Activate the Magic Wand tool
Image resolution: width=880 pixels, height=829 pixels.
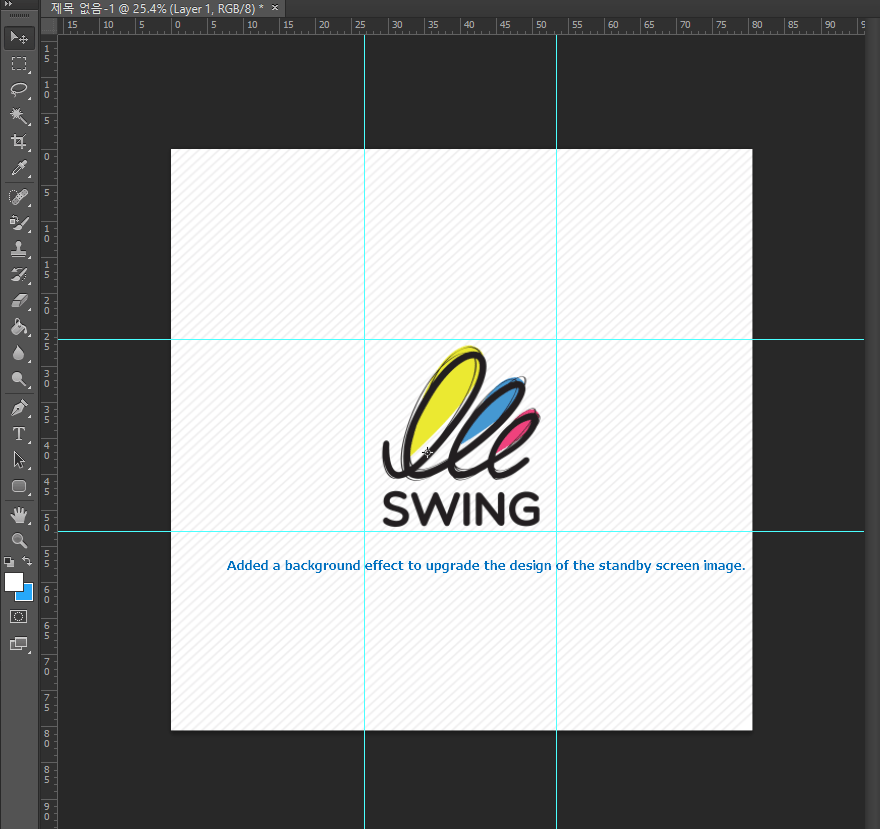[x=19, y=117]
